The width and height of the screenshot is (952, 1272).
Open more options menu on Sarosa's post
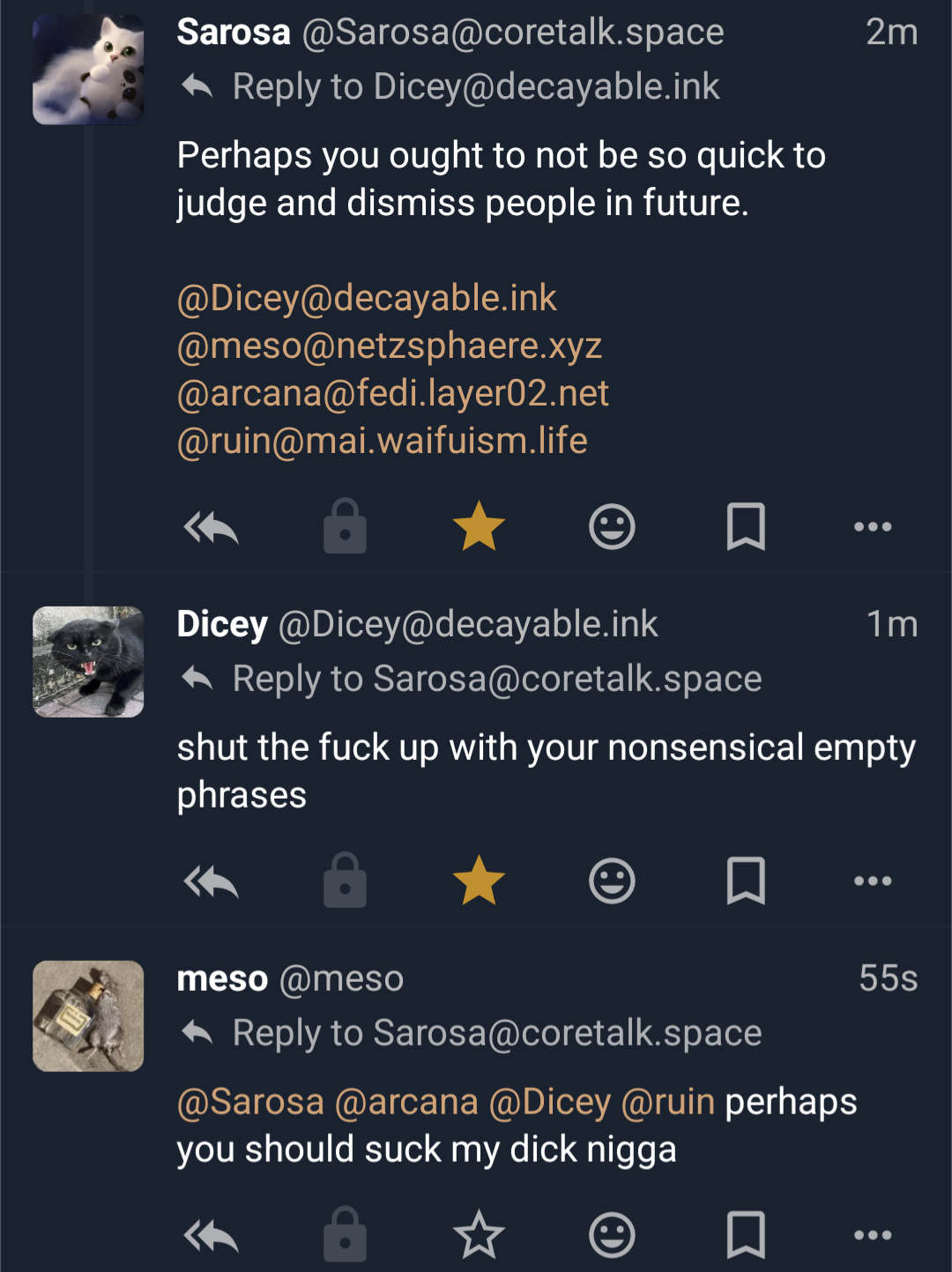[873, 527]
